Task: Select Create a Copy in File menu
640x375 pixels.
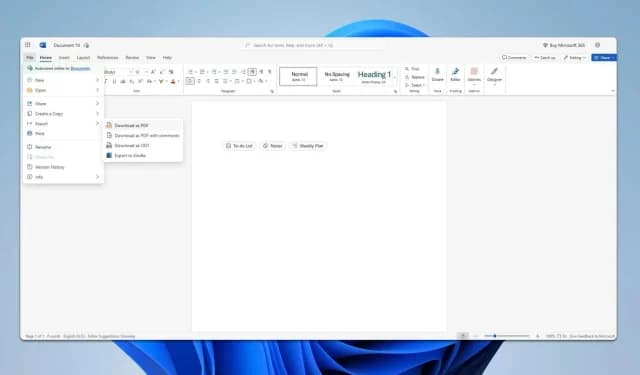Action: click(63, 113)
